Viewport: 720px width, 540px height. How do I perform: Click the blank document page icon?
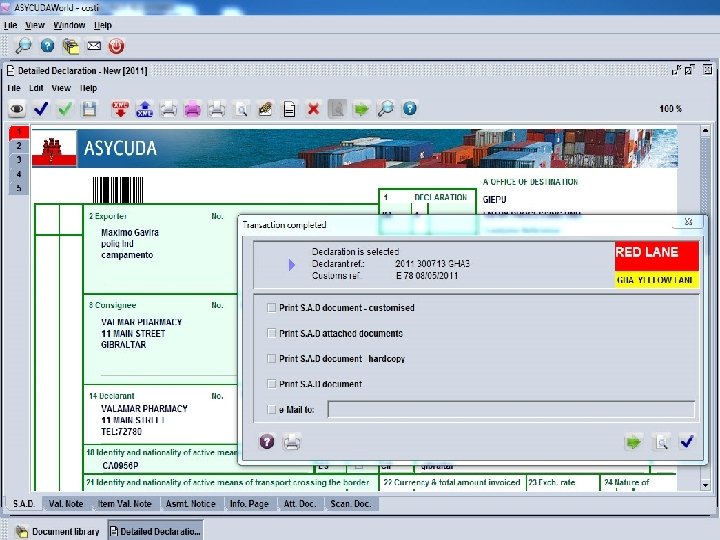(x=289, y=109)
